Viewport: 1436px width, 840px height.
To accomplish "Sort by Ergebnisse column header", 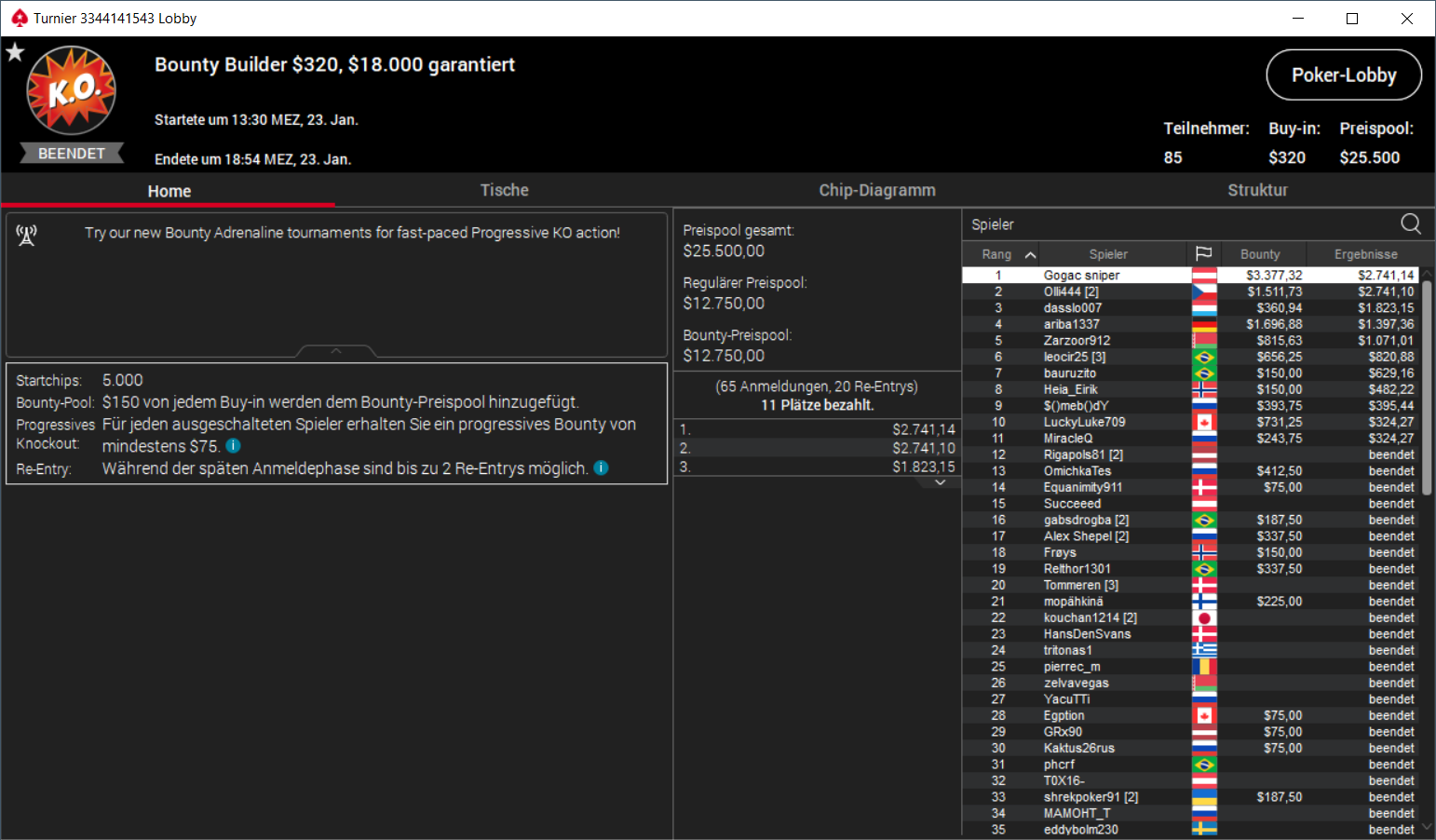I will click(x=1365, y=254).
